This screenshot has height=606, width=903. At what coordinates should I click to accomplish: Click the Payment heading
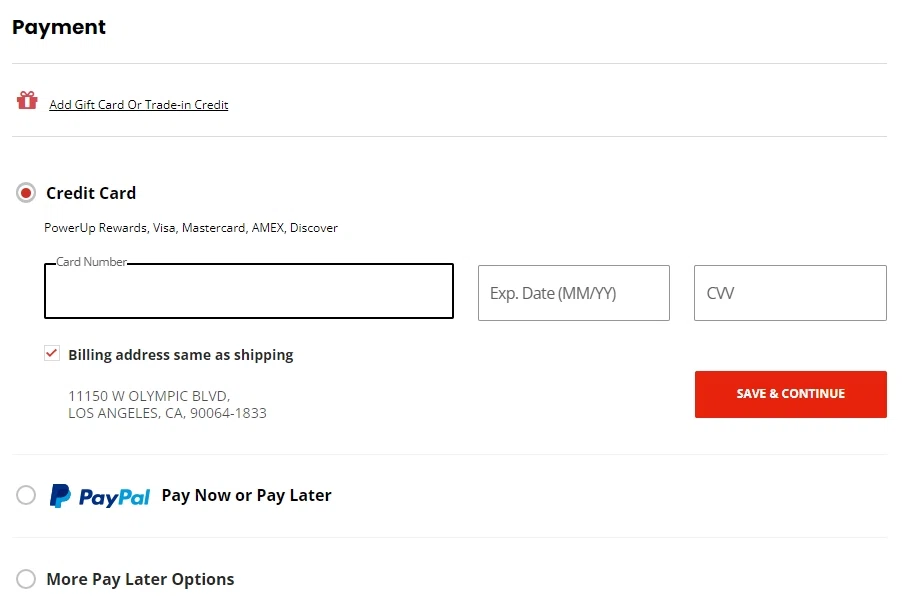(x=58, y=27)
